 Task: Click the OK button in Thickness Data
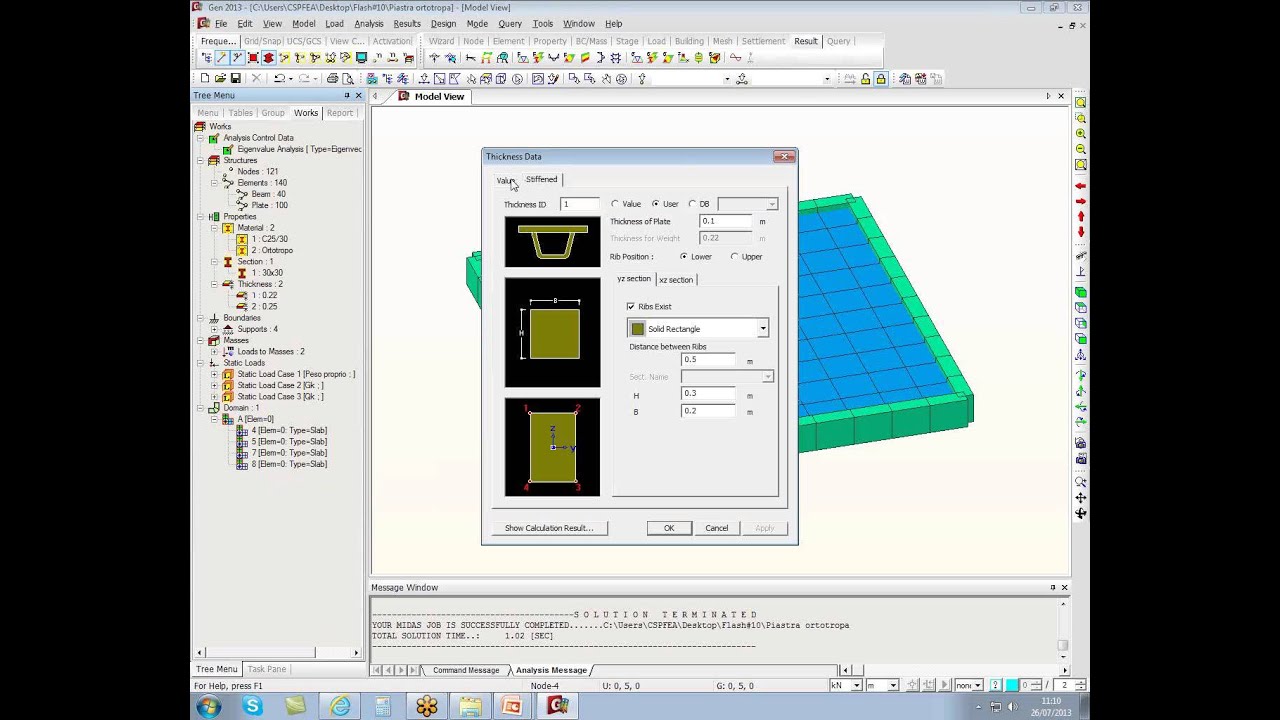point(669,528)
